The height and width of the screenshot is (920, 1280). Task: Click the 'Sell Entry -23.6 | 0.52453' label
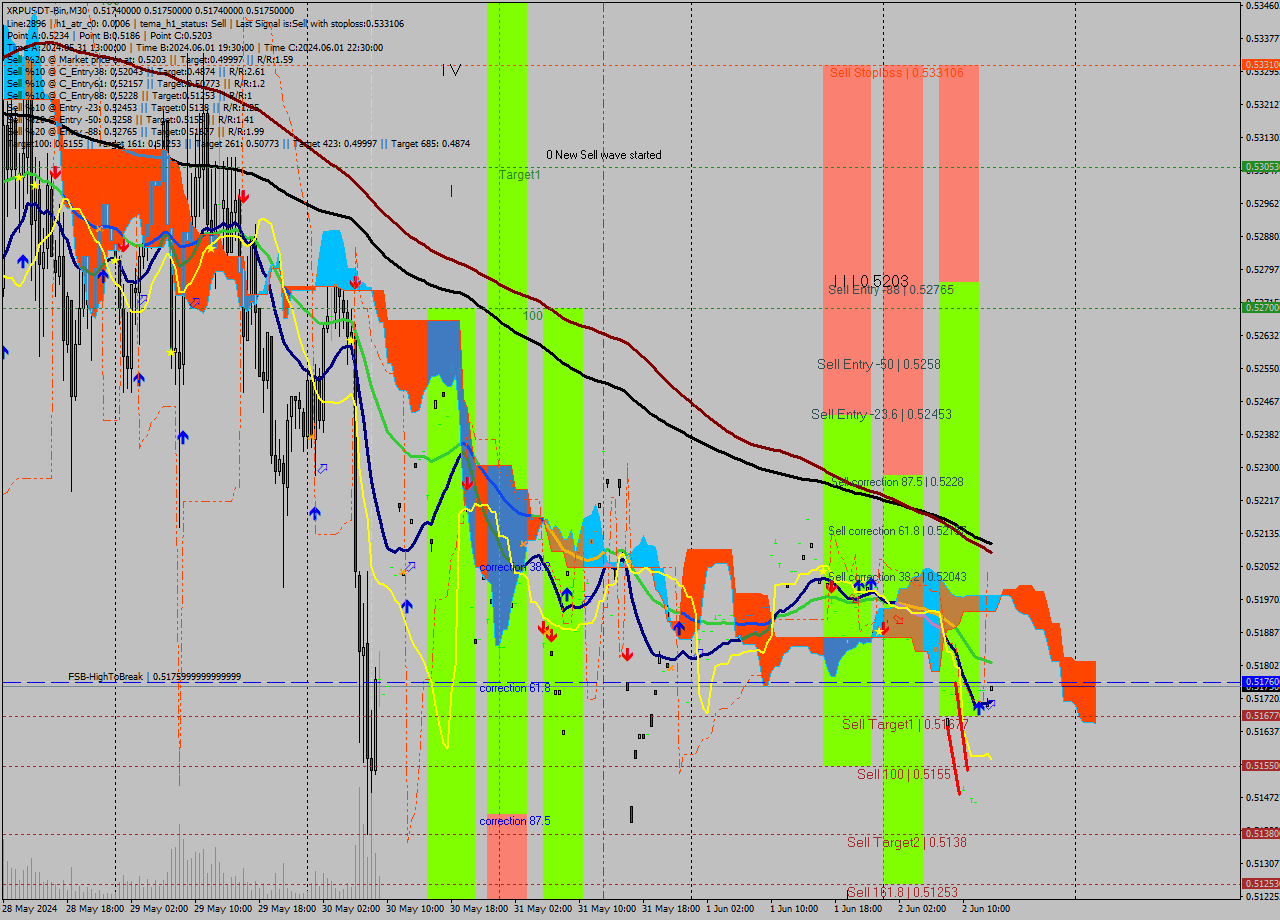(x=881, y=414)
